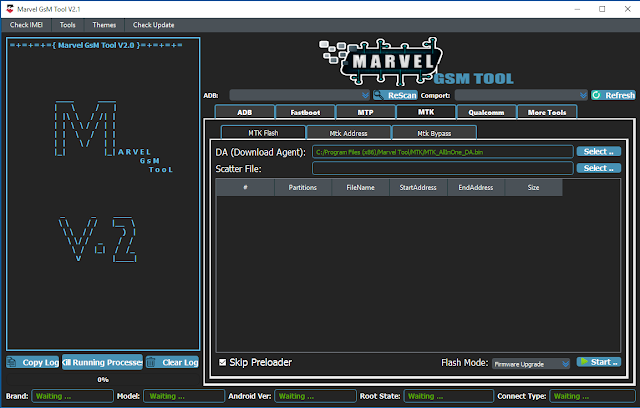Open the Check IMEI menu

[26, 25]
